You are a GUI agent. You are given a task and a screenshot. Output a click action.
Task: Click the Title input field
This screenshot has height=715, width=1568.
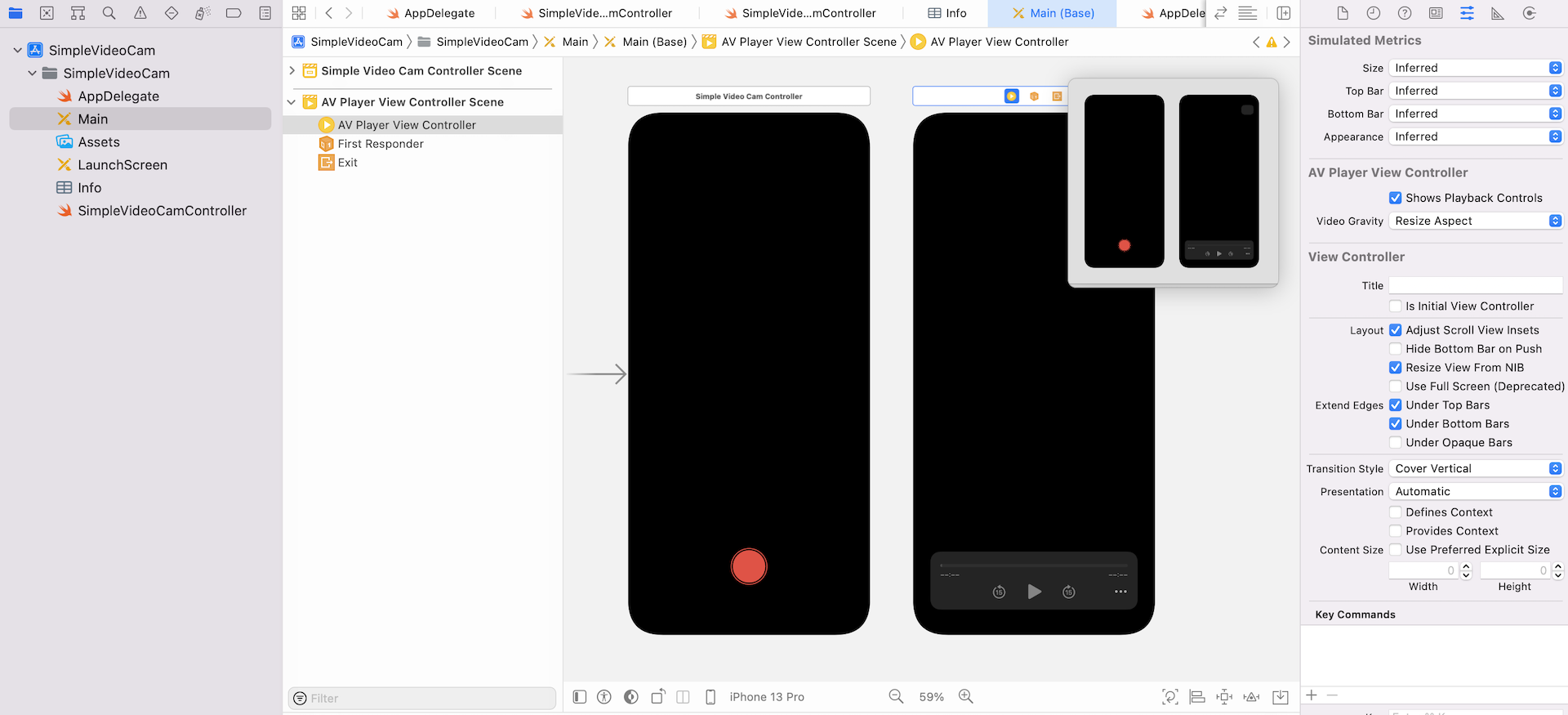1475,285
